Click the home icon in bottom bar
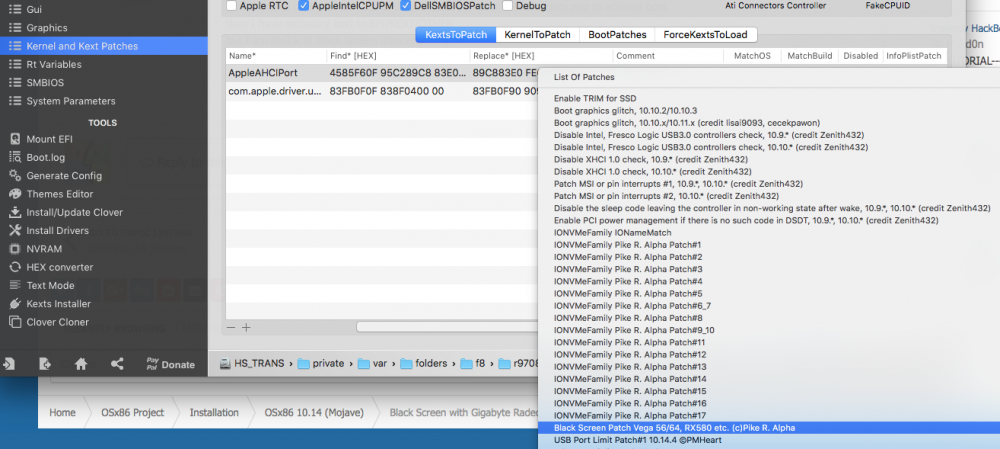 click(x=81, y=364)
